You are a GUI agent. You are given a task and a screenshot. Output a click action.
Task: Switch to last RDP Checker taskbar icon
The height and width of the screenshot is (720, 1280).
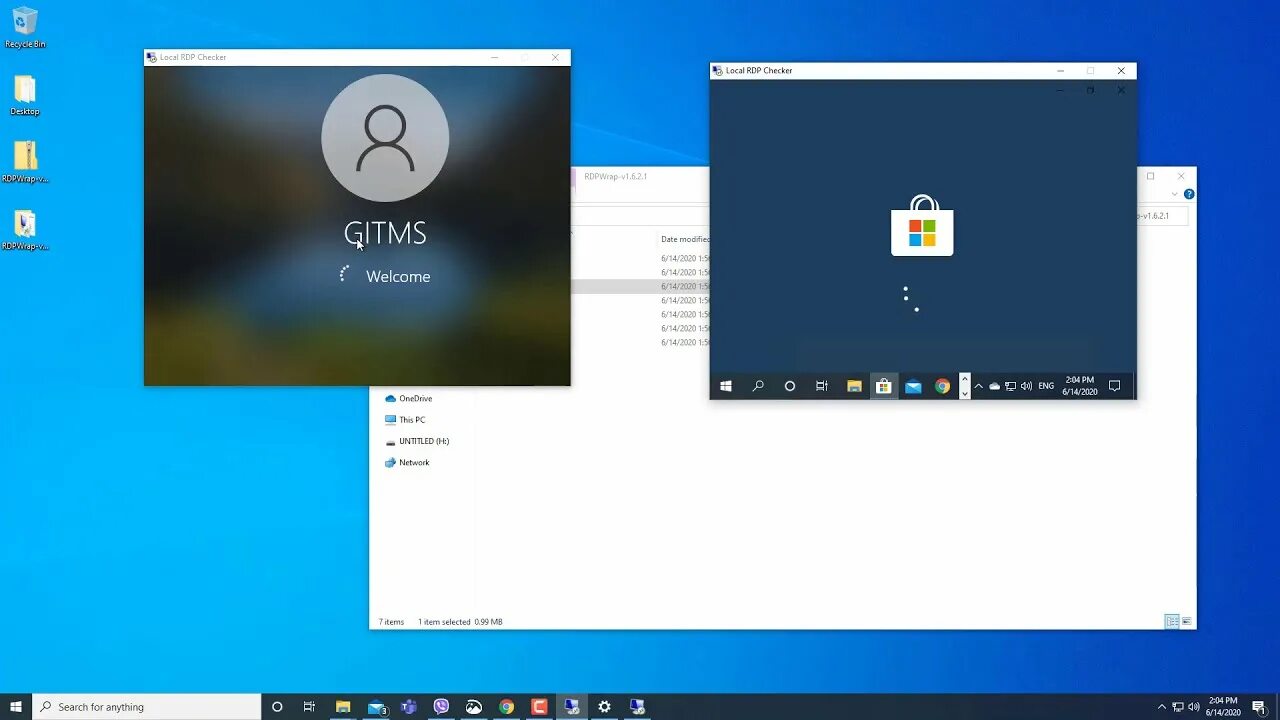637,707
